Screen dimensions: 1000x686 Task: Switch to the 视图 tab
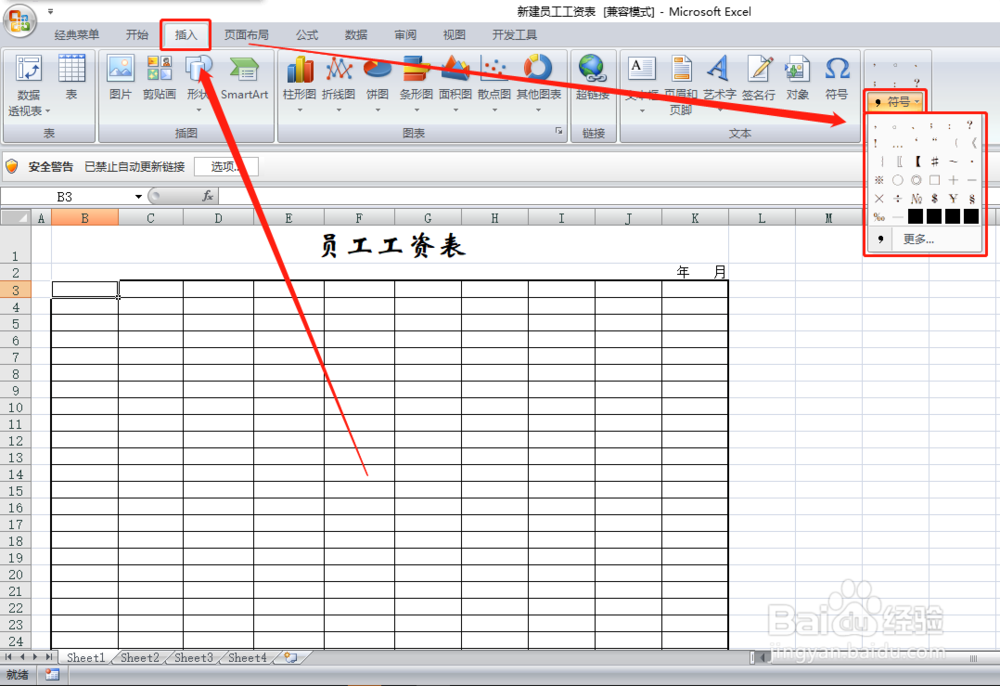point(454,35)
